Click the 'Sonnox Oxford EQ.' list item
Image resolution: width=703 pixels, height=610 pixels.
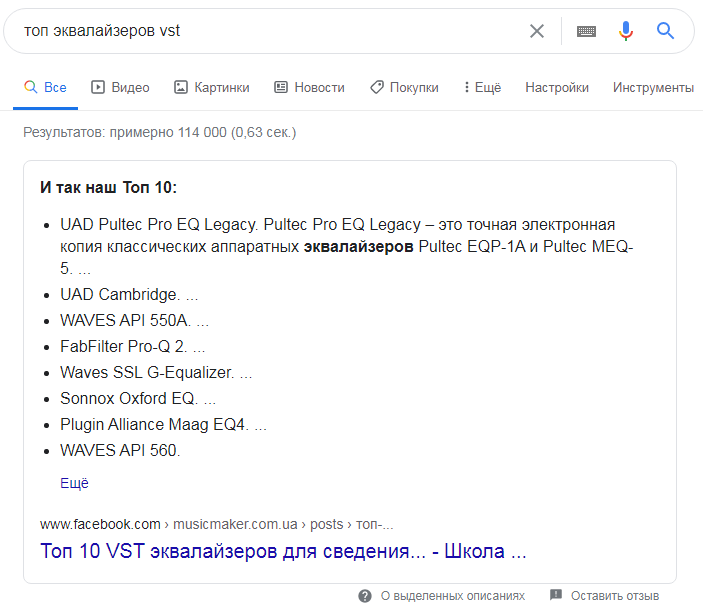point(138,398)
